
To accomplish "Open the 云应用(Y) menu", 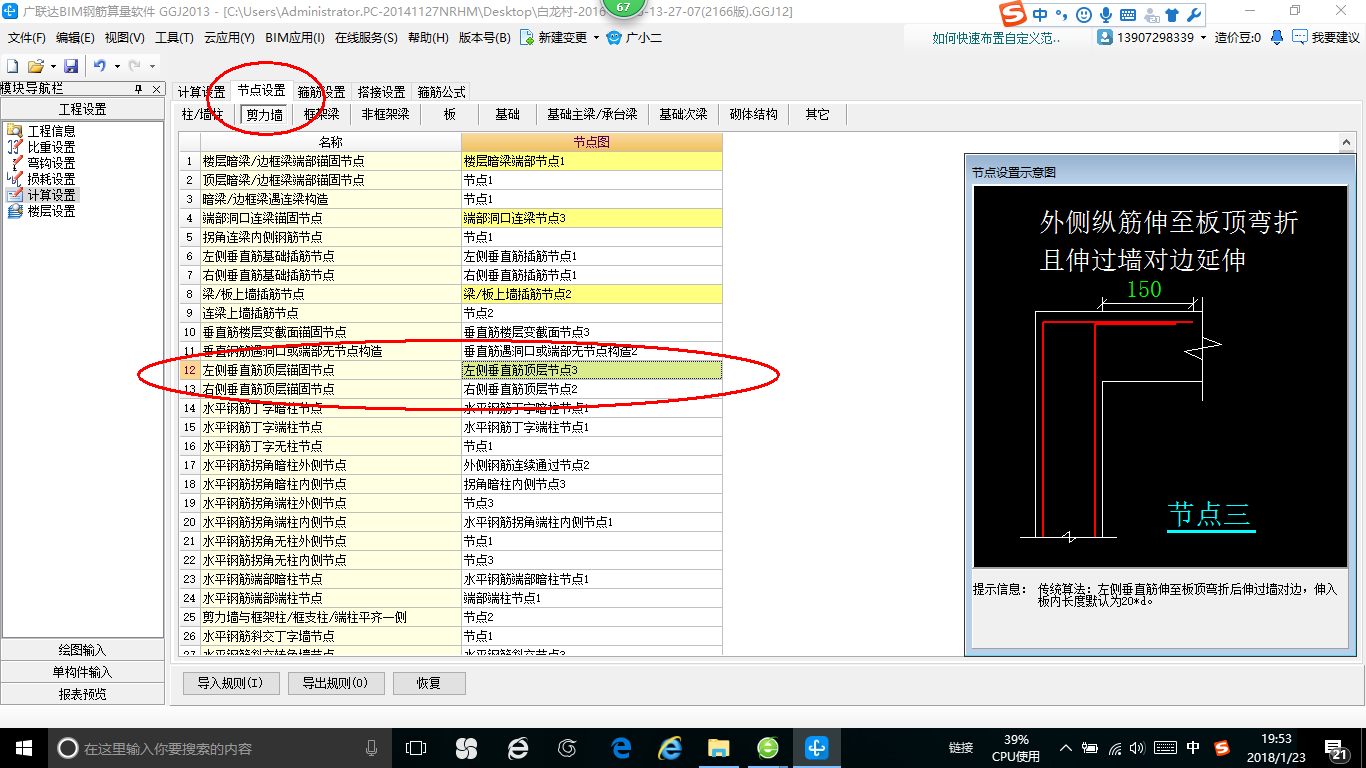I will coord(229,38).
